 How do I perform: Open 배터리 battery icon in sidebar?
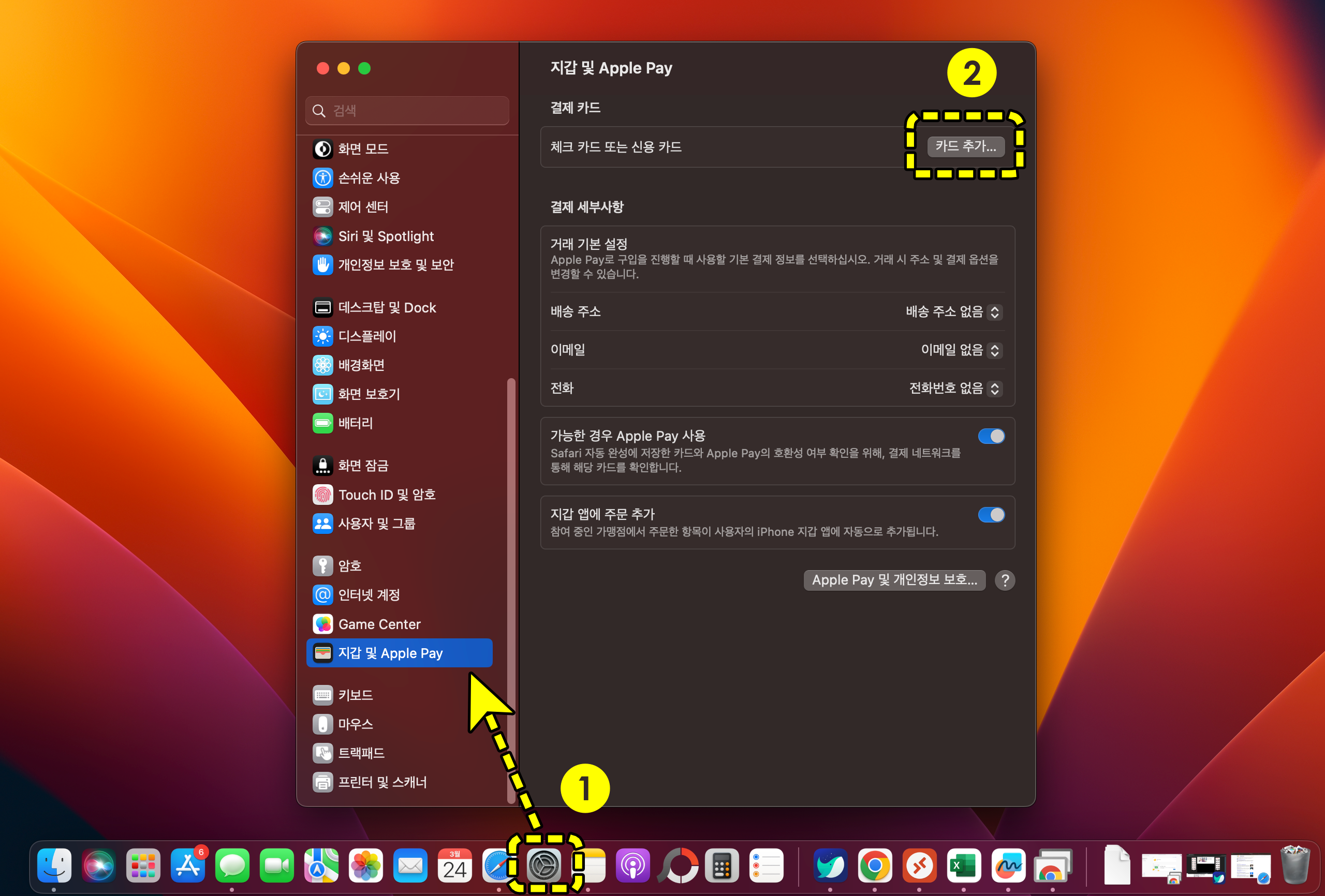(322, 423)
